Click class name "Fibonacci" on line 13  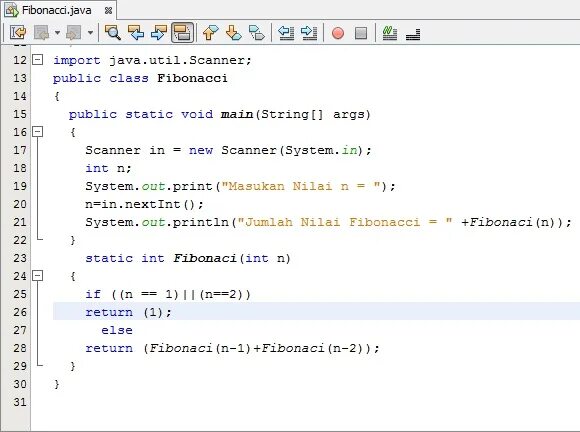pyautogui.click(x=192, y=78)
